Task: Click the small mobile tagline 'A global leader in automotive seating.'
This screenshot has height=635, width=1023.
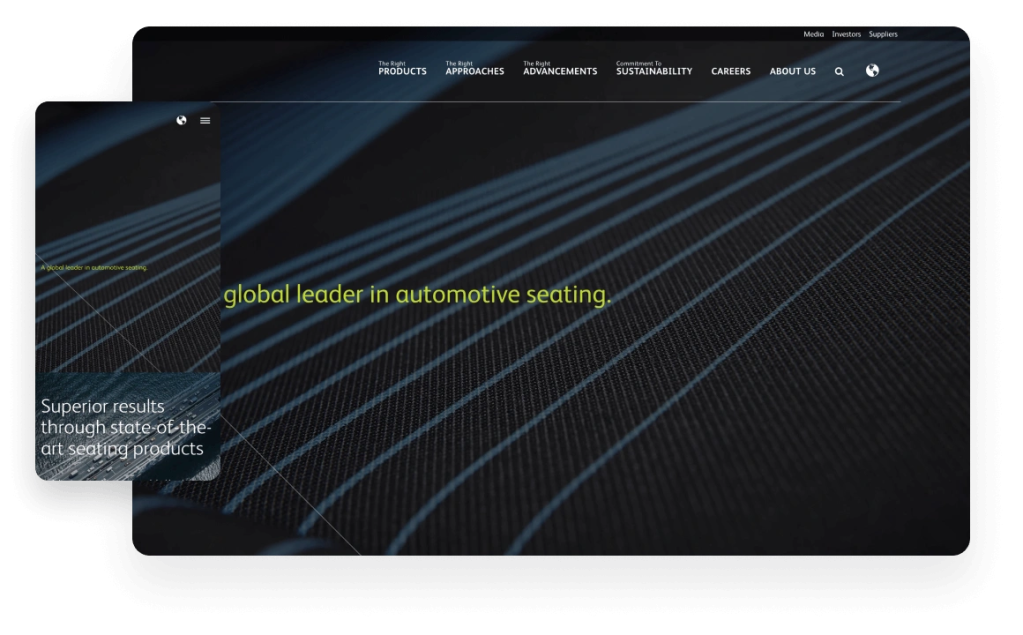Action: click(x=94, y=268)
